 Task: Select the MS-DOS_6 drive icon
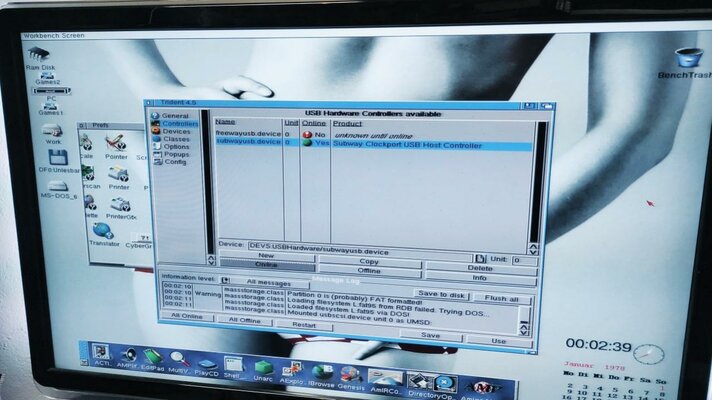click(58, 187)
